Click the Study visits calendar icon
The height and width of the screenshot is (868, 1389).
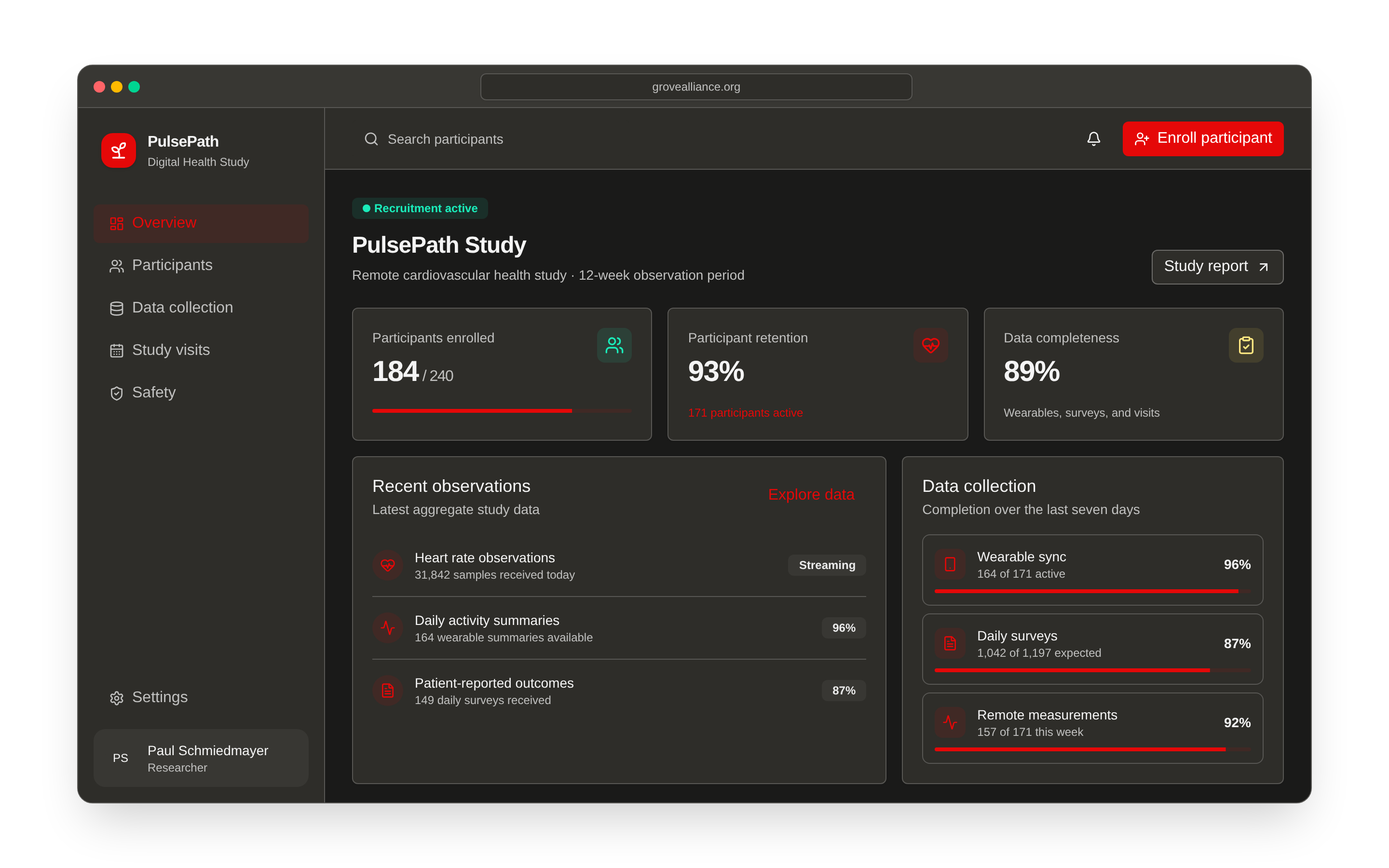coord(117,351)
